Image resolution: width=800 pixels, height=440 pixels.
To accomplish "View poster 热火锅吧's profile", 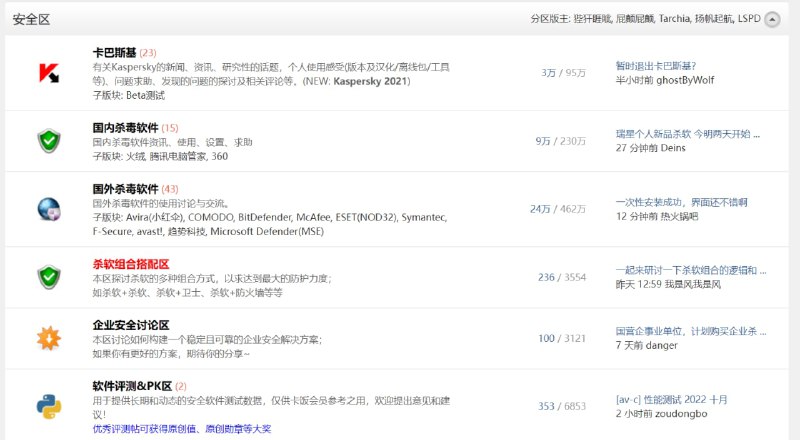I will 679,216.
